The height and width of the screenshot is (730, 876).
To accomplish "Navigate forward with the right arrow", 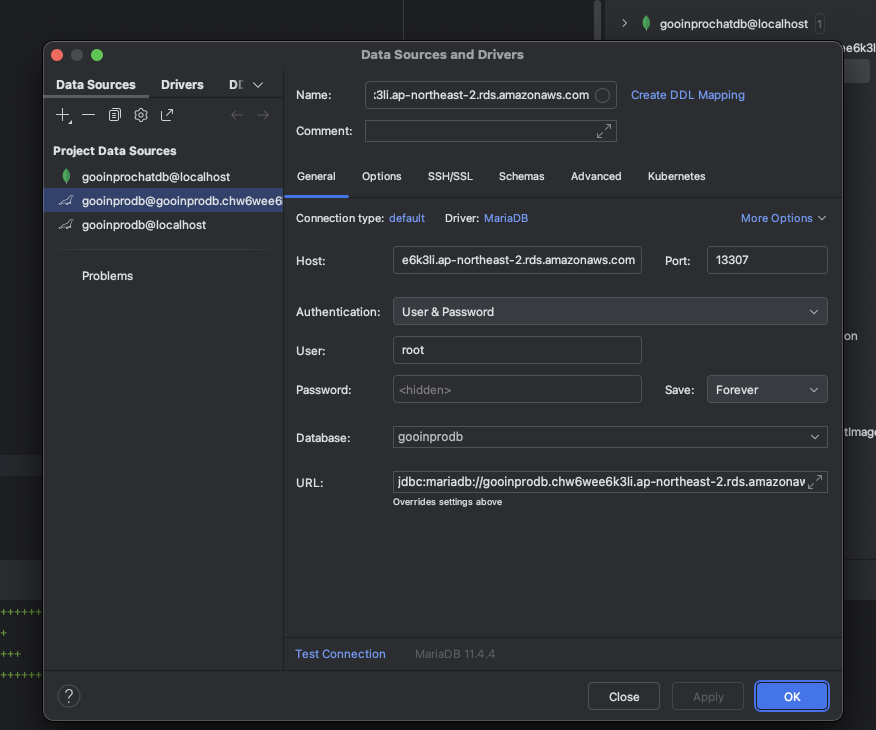I will (263, 115).
